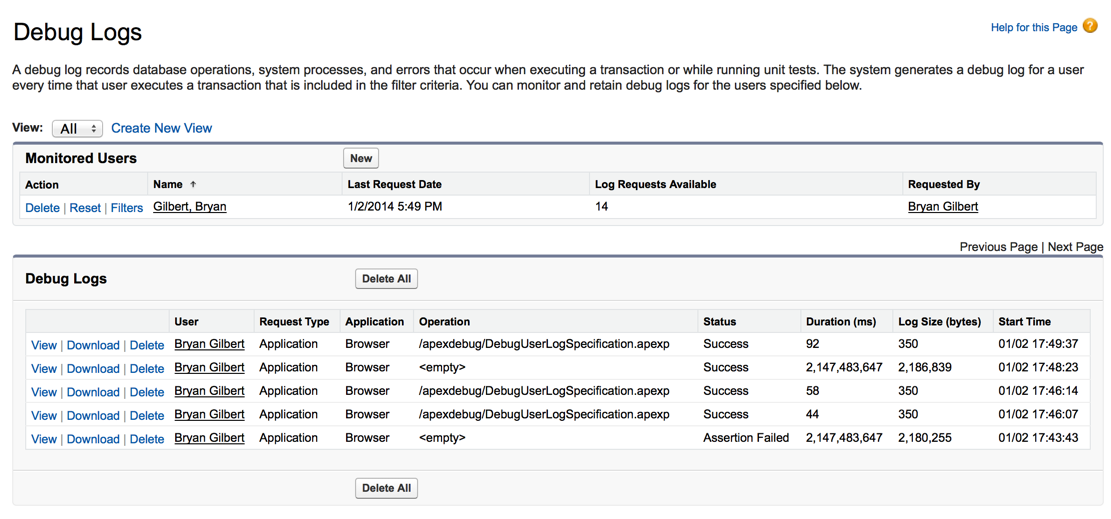Screen dimensions: 1111x519
Task: Reset monitored user Gilbert, Bryan
Action: tap(85, 208)
